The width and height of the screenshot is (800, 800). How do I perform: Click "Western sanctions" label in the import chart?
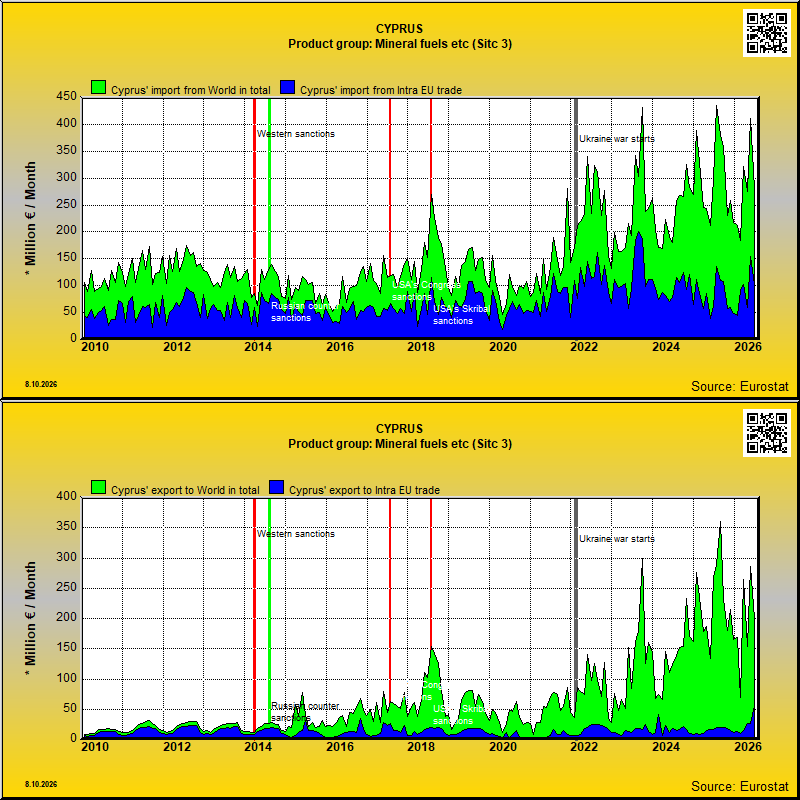[296, 134]
